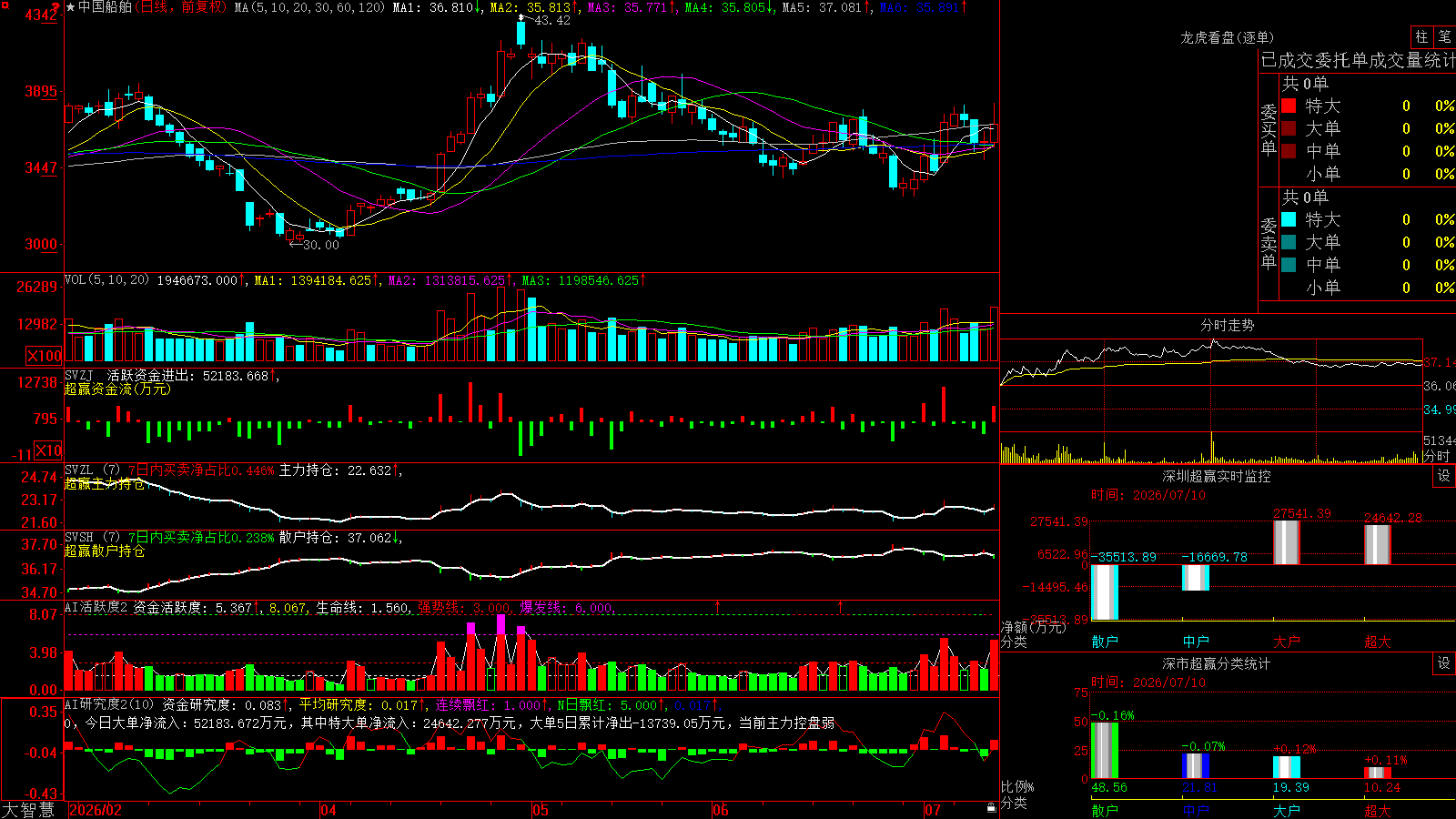This screenshot has width=1456, height=819.
Task: Click the 已成交委托单成交量统计 header
Action: pos(1358,60)
